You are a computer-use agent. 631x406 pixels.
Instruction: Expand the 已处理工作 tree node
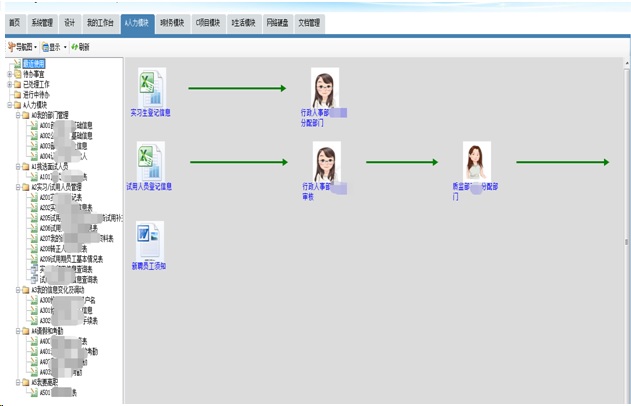point(9,84)
